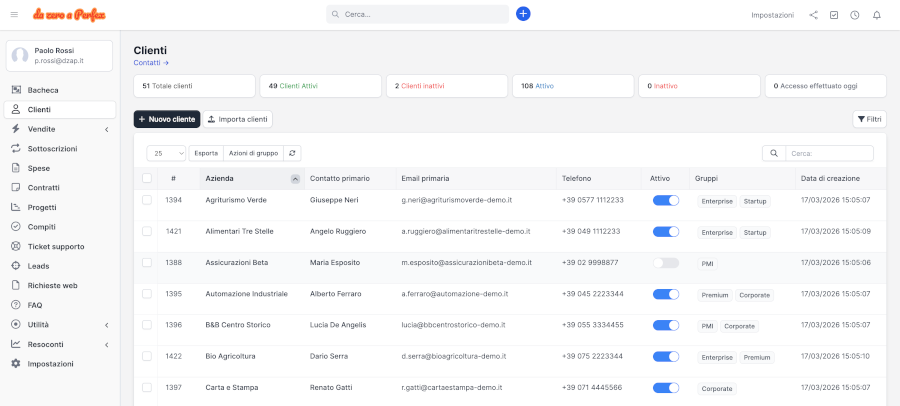Click the global Cerca... search field

[x=417, y=14]
